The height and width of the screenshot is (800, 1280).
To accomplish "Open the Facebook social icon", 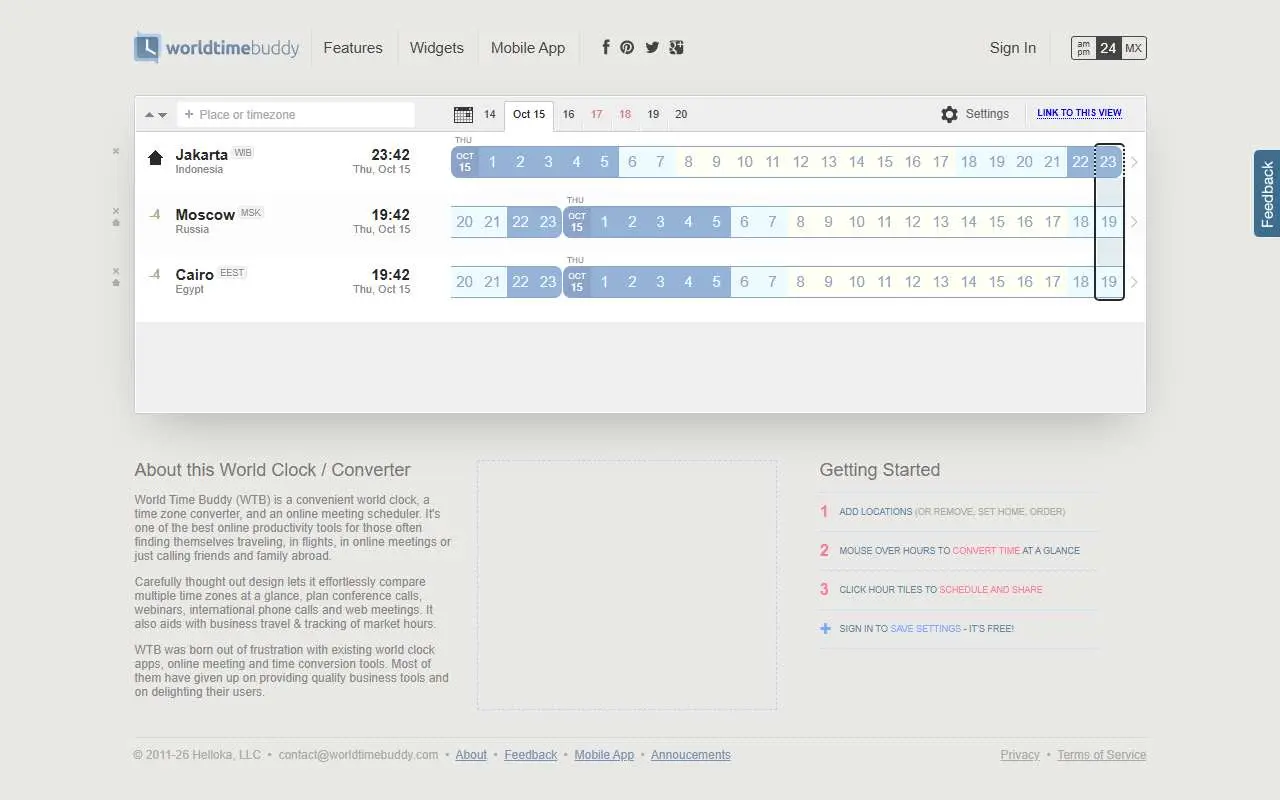I will pos(605,47).
